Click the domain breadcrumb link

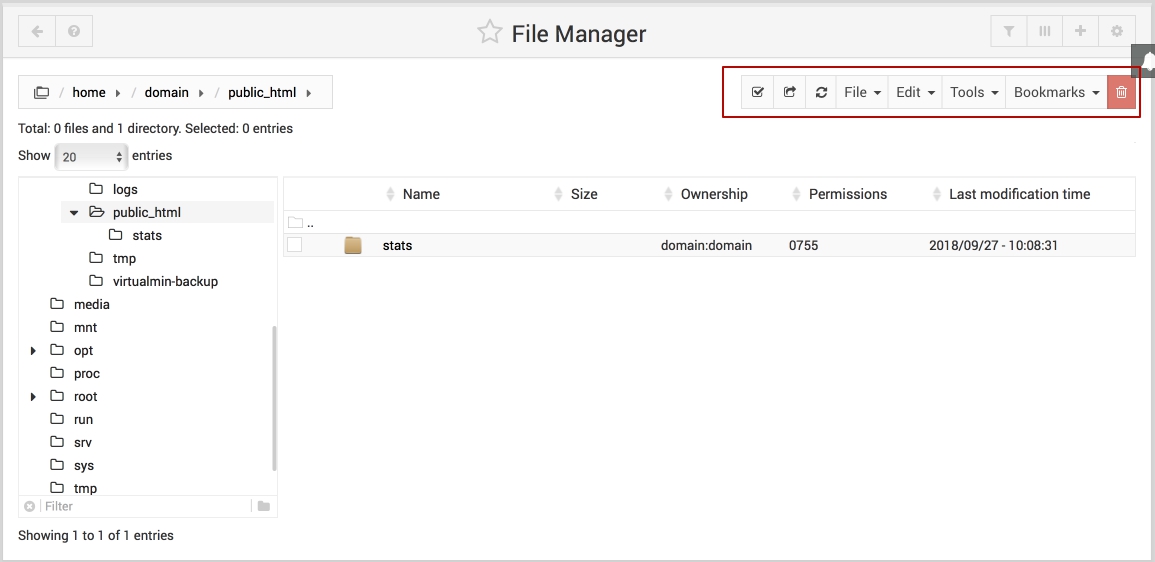tap(166, 92)
